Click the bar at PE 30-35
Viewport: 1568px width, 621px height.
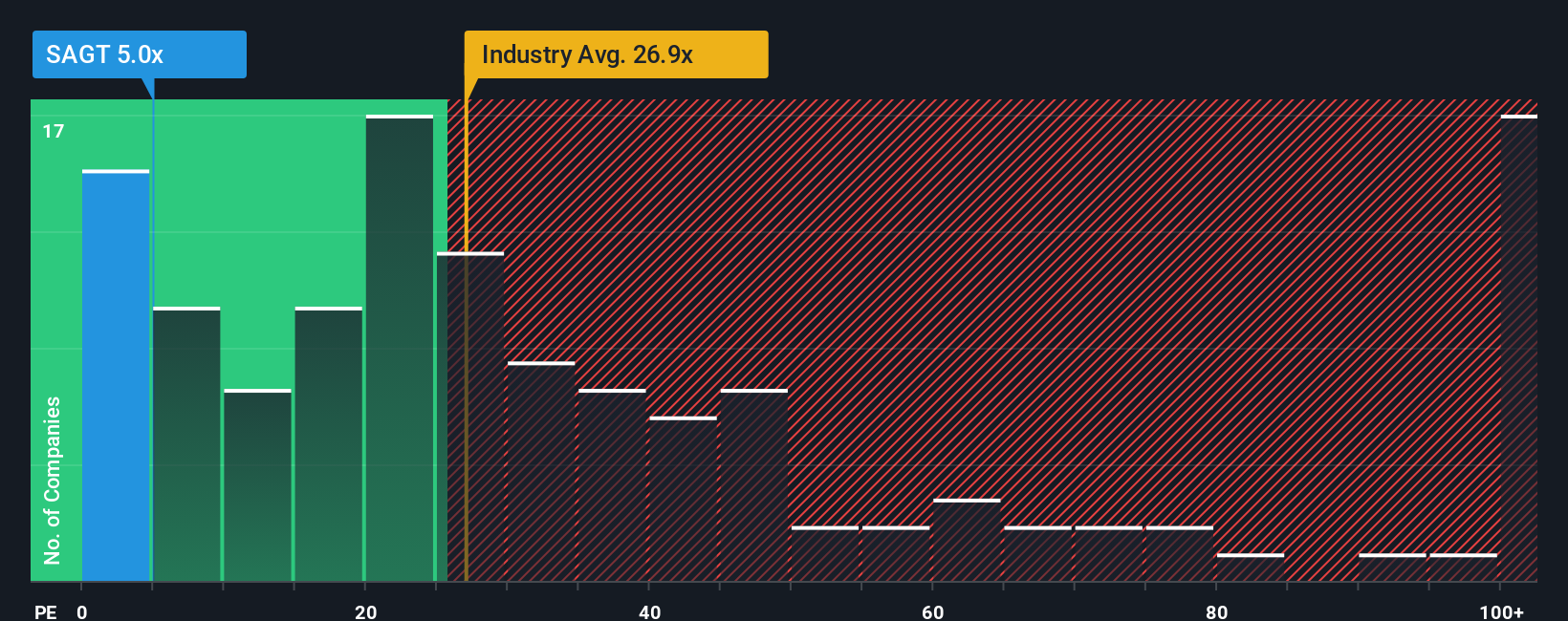coord(541,471)
